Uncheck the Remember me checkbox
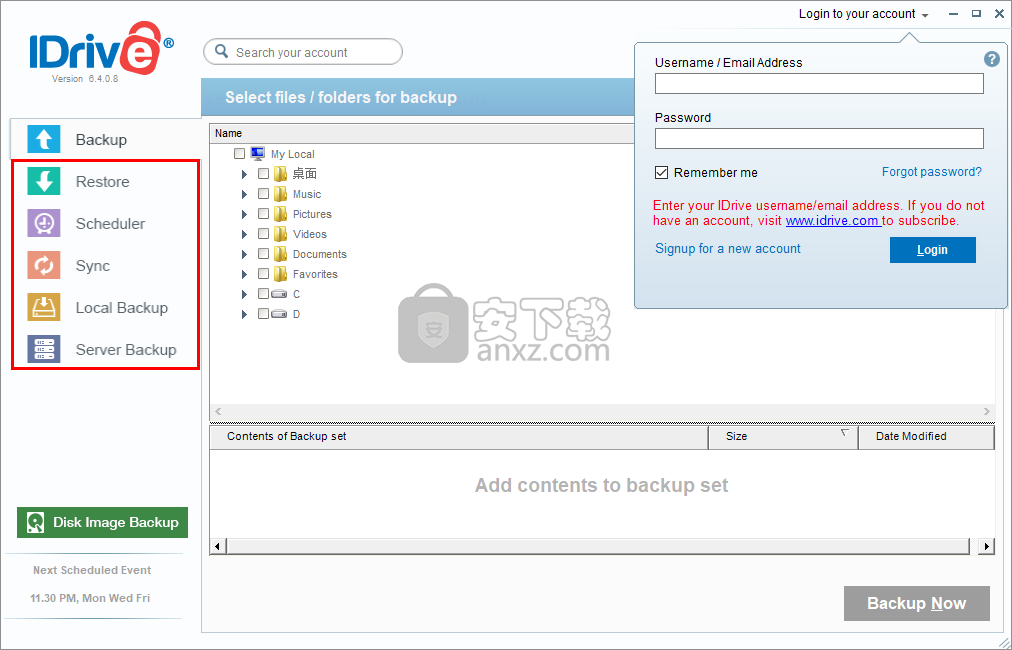 662,172
